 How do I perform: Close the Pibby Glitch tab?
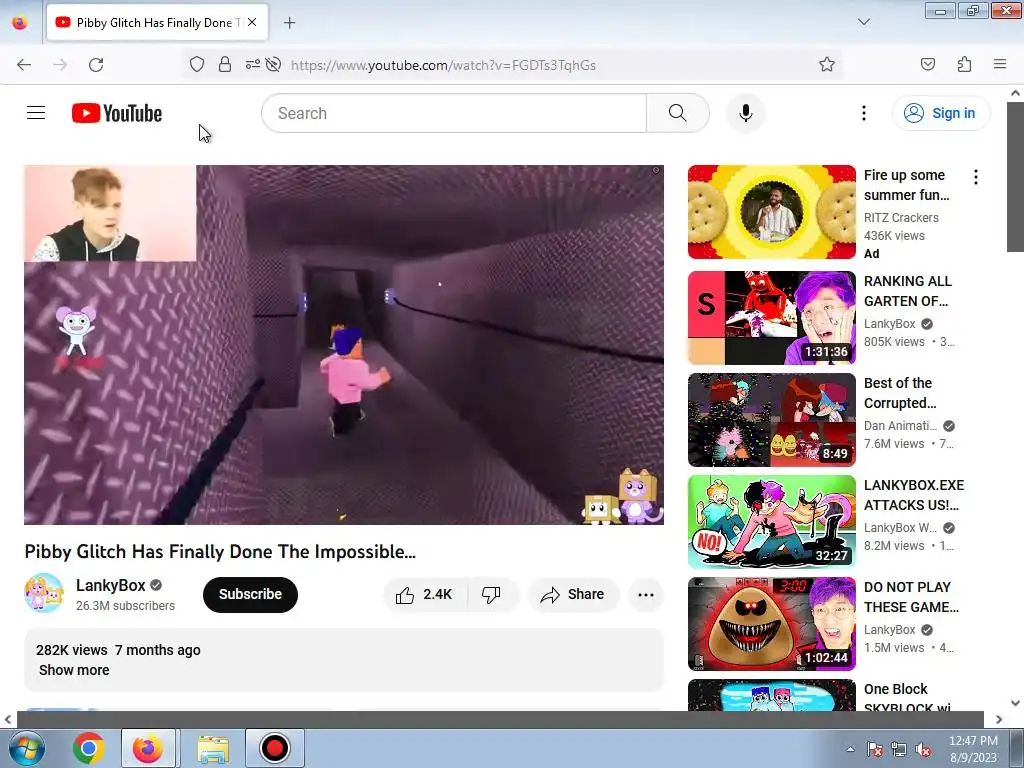pos(252,22)
